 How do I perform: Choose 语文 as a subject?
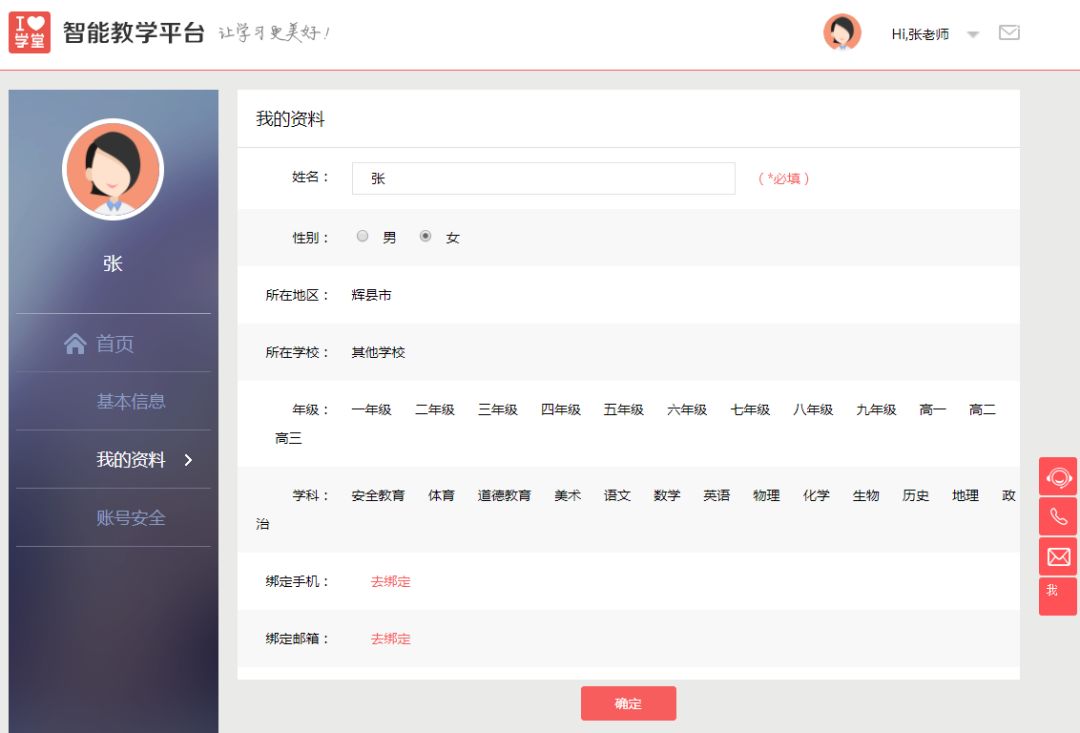point(617,495)
